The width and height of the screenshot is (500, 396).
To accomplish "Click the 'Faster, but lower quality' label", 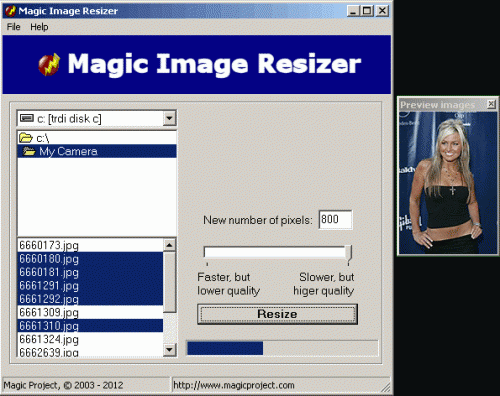I will click(228, 284).
